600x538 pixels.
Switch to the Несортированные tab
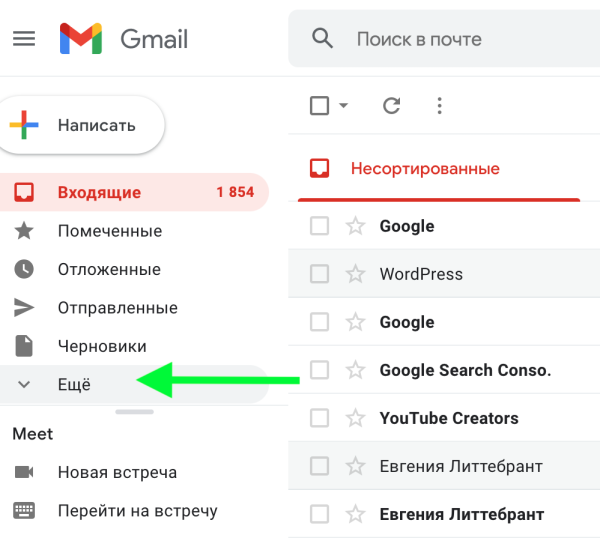pos(424,169)
